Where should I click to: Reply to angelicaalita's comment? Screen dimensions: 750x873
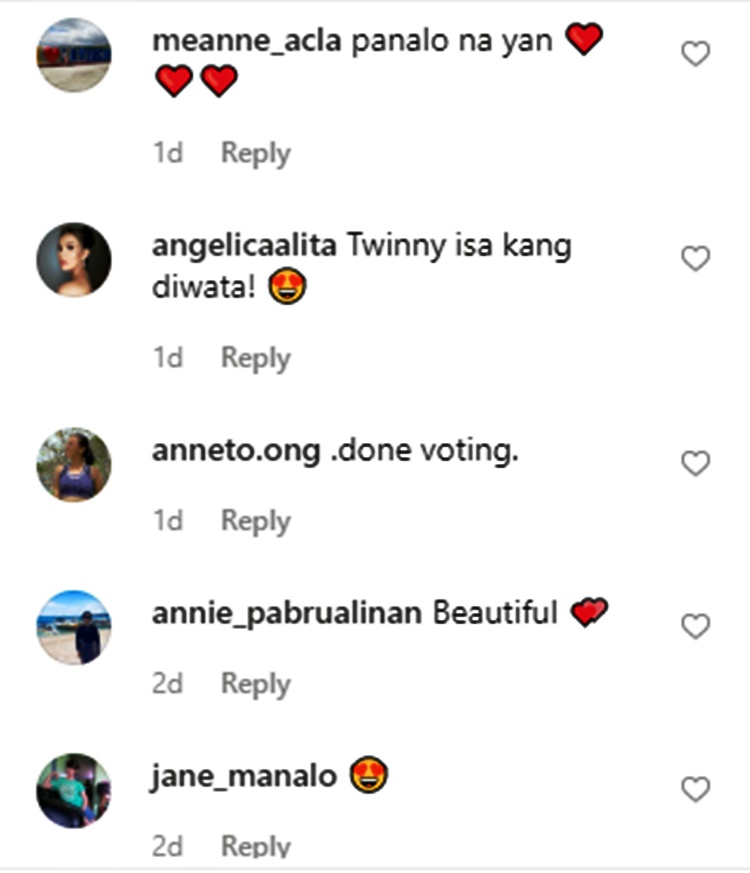pos(256,358)
